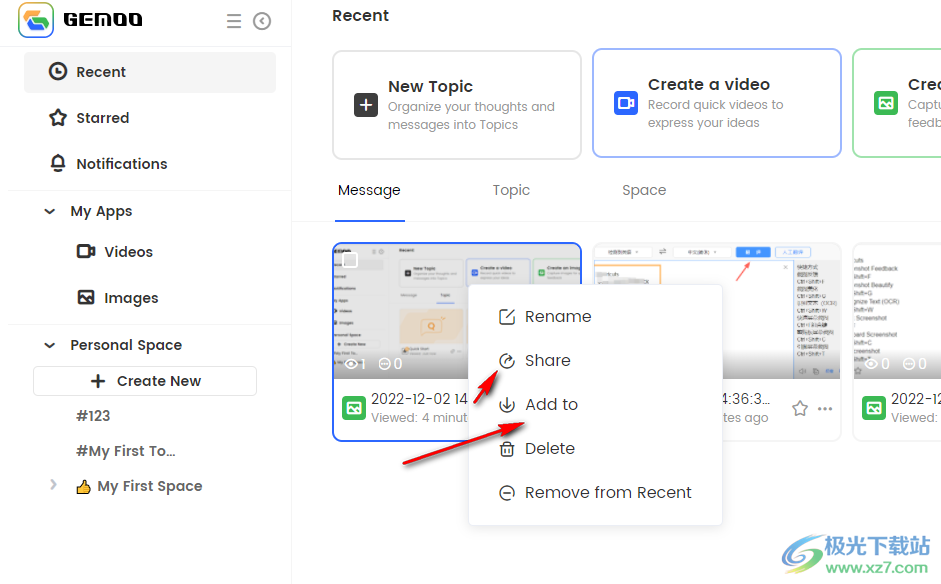Click the Videos camera icon

click(x=86, y=251)
